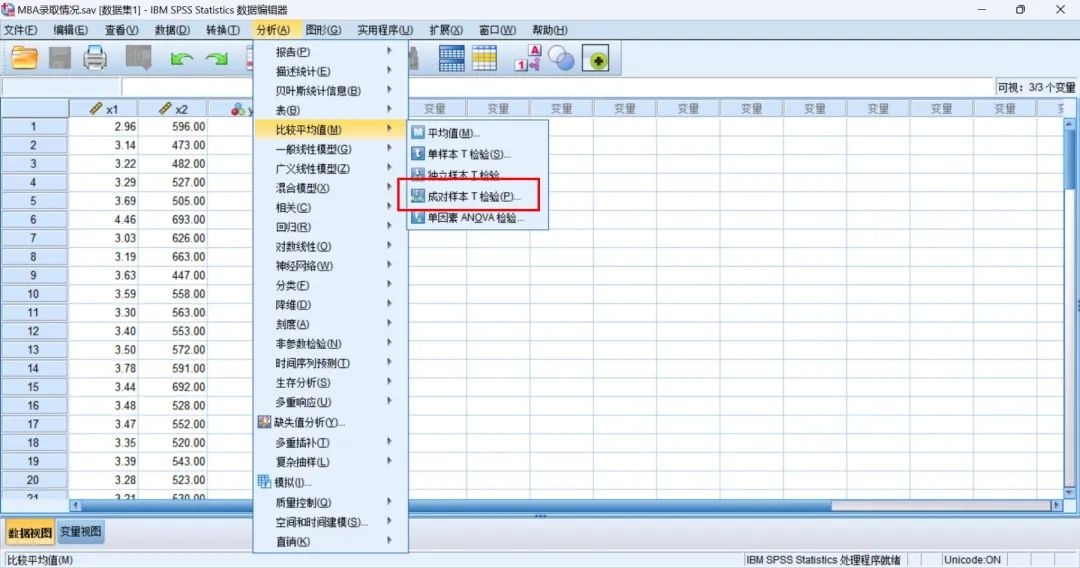The height and width of the screenshot is (568, 1080).
Task: Expand the Descriptive Statistics (描述统计) submenu arrow
Action: pos(389,70)
